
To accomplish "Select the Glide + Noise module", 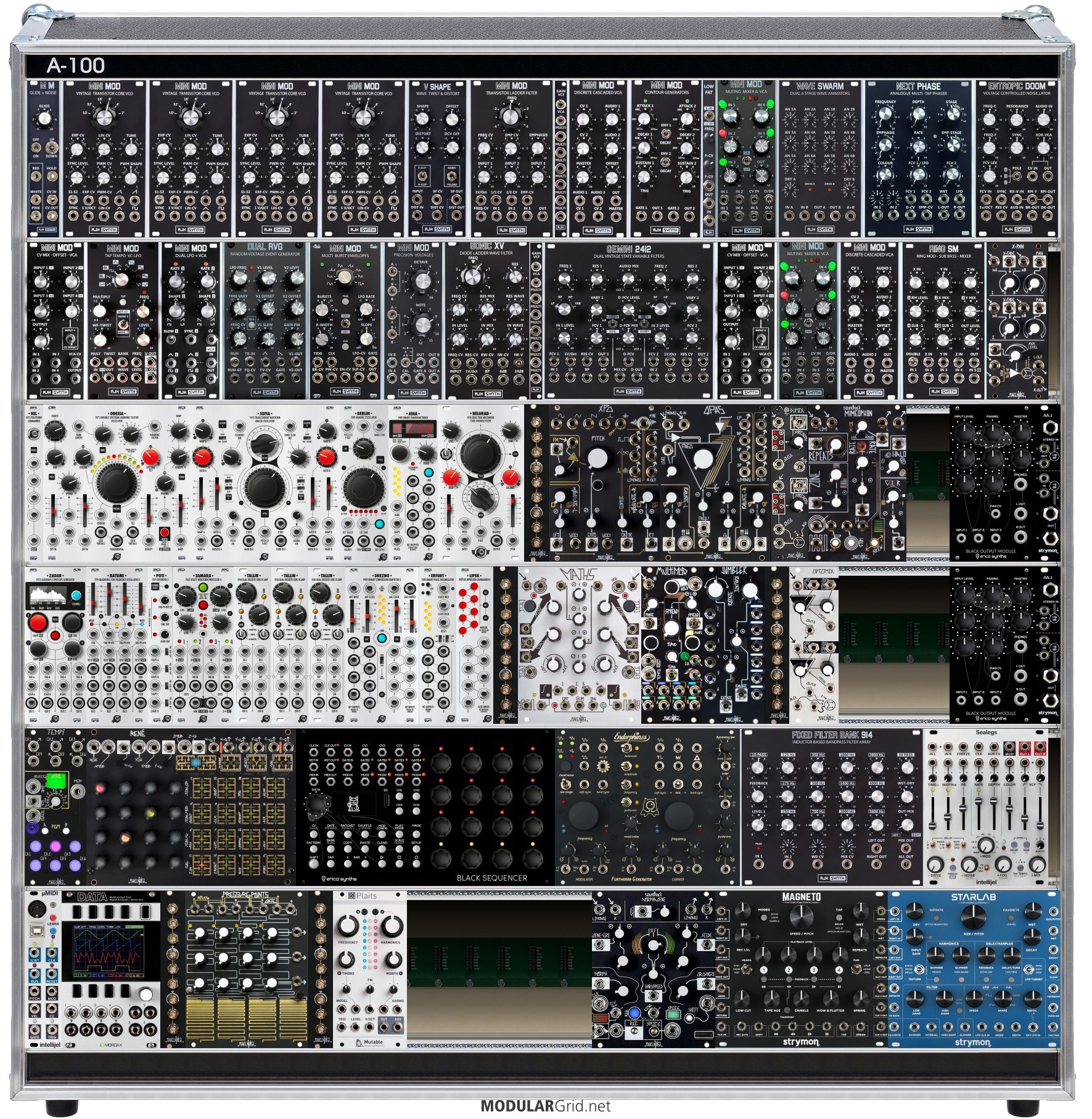I will [44, 158].
